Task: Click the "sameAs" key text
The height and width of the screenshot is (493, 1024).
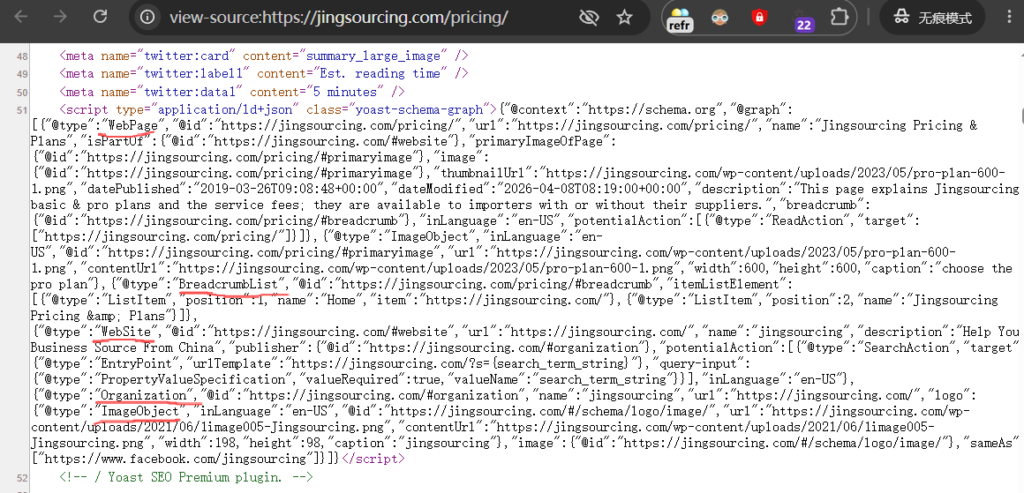Action: click(995, 443)
